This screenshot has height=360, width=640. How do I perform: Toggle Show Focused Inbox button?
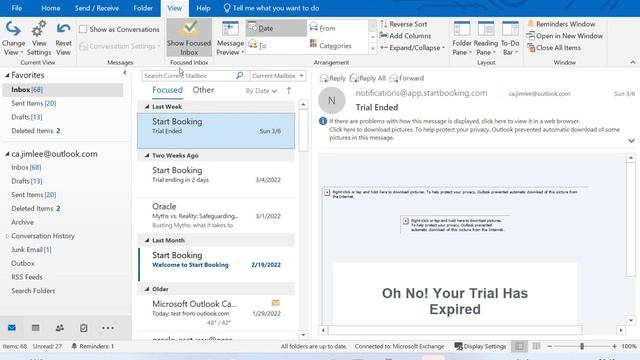(x=189, y=38)
